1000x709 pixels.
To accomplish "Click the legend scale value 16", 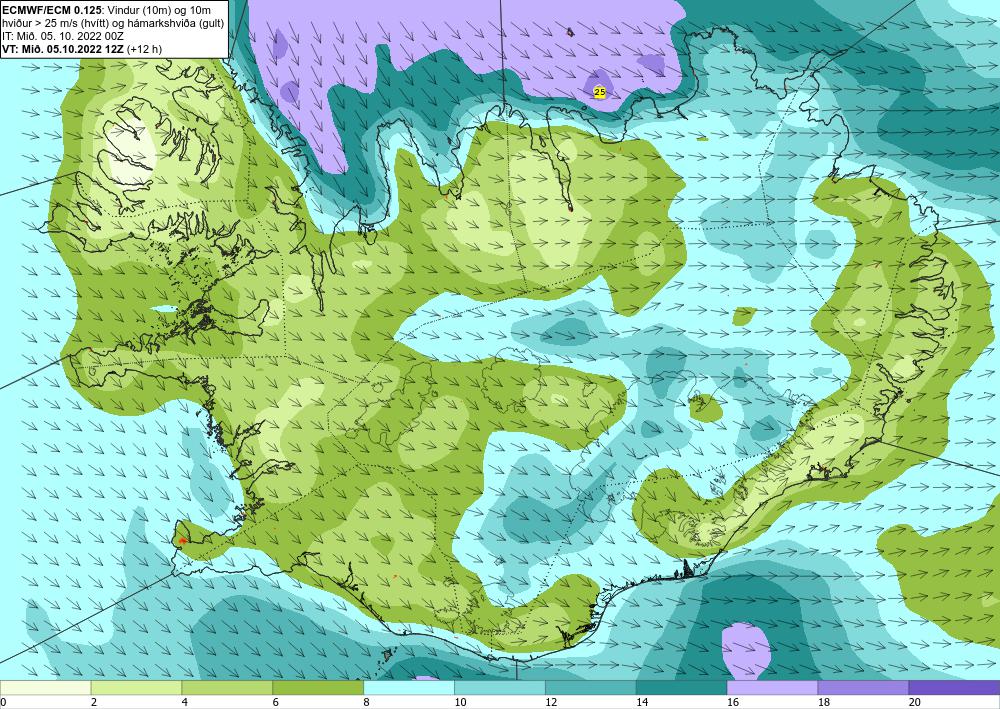I will [733, 703].
